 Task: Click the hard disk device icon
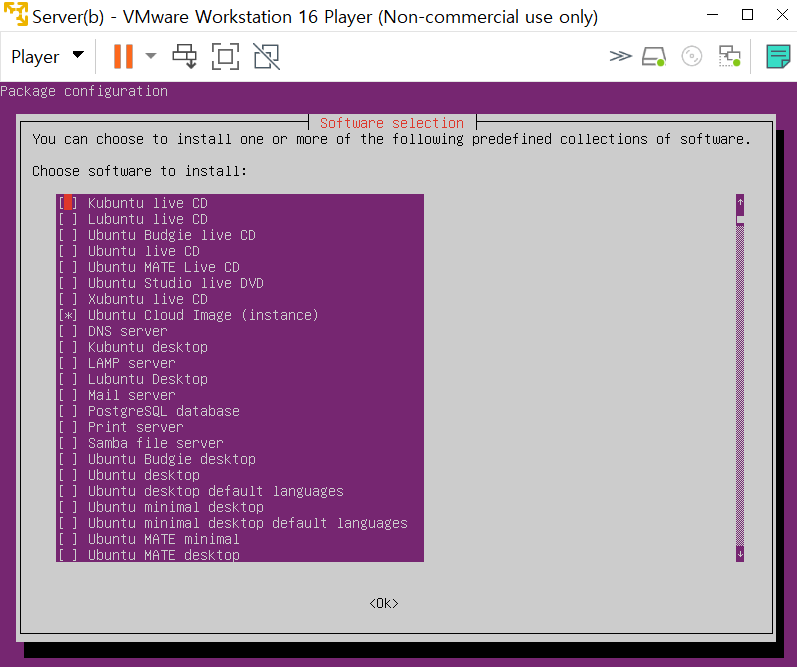pyautogui.click(x=654, y=56)
